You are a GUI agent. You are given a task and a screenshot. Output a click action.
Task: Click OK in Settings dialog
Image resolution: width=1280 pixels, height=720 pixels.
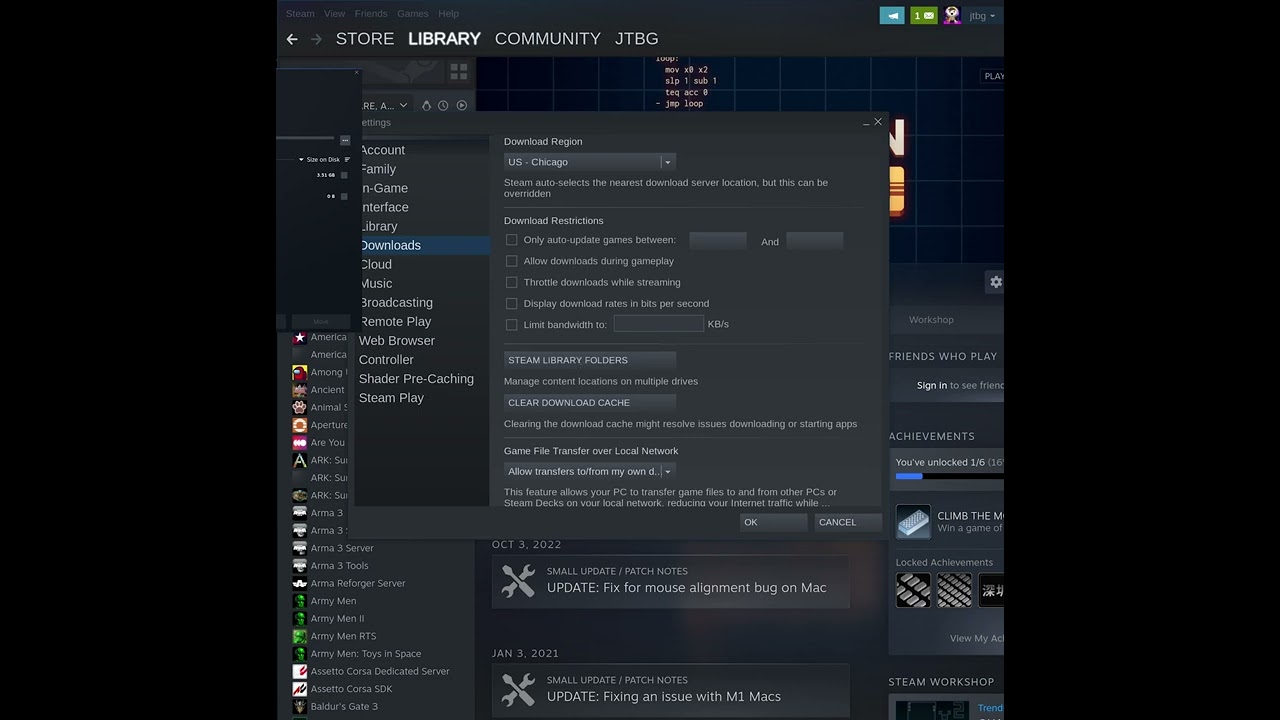(773, 522)
